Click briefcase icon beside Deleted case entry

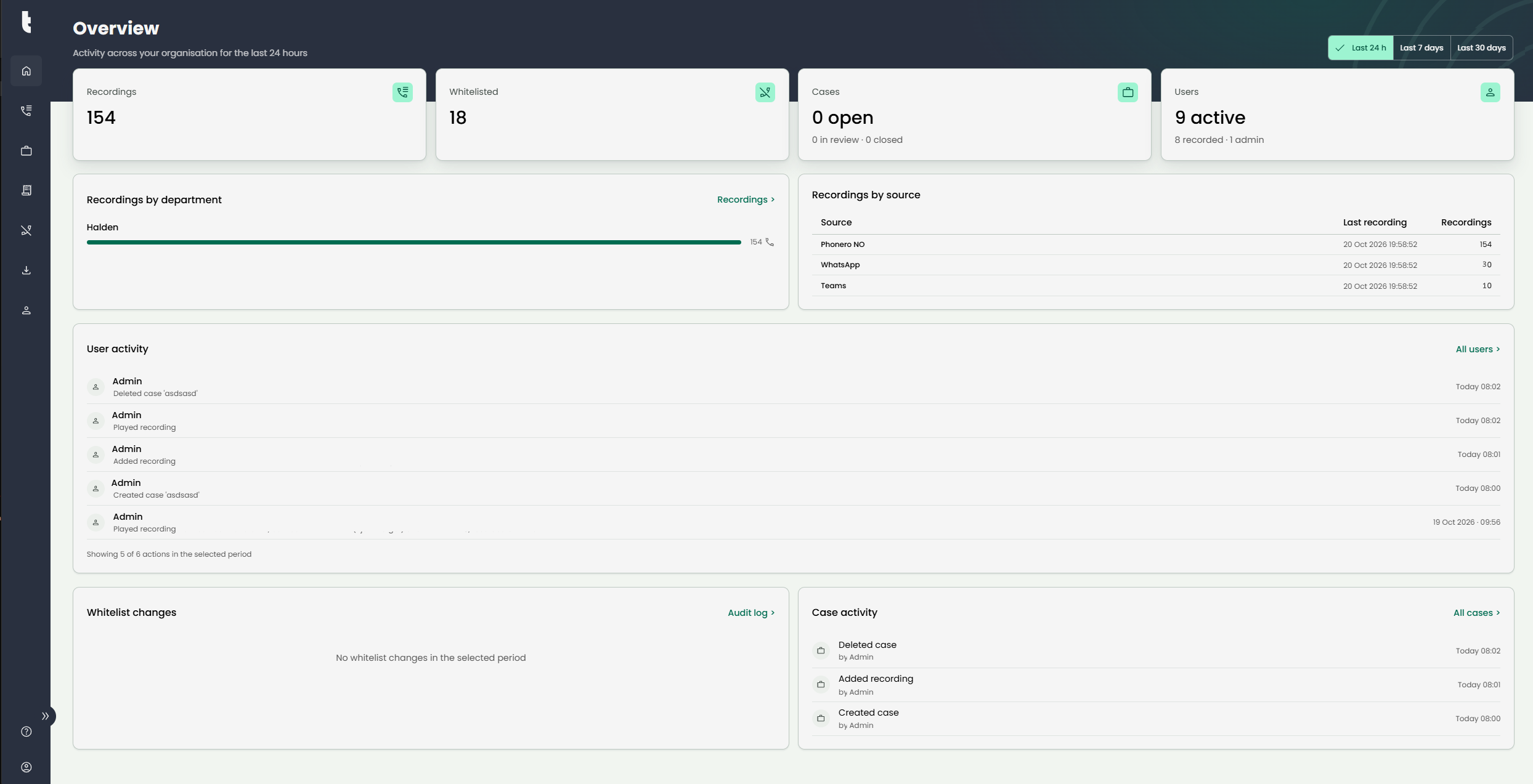(821, 650)
